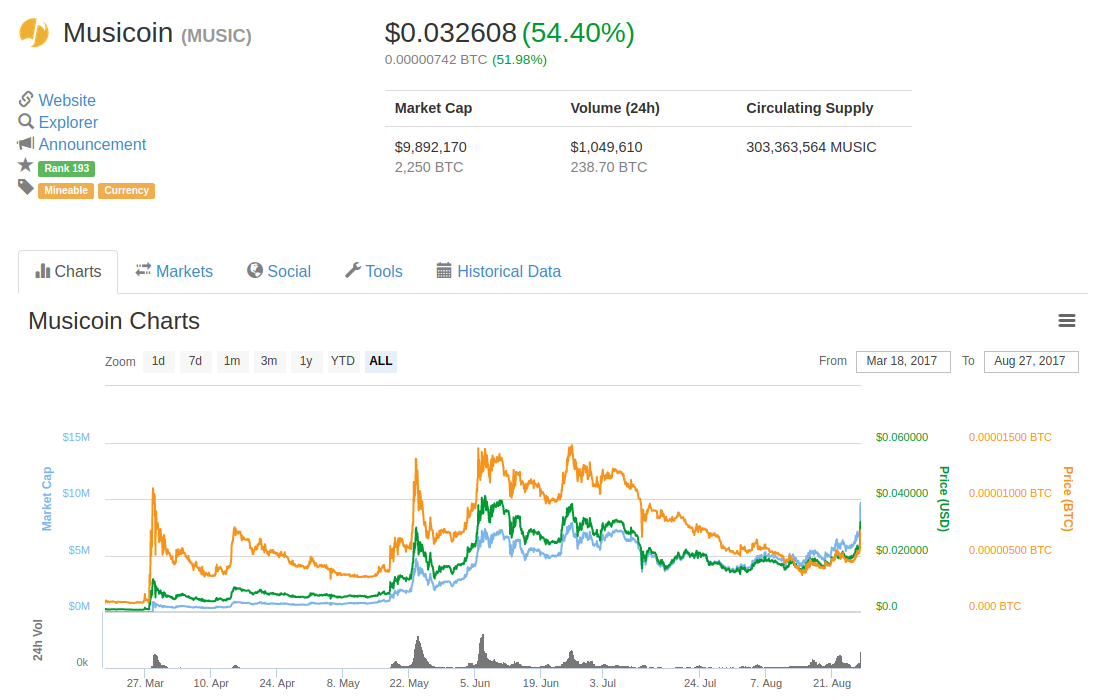Click the Market Cap axis label
The width and height of the screenshot is (1110, 700).
pos(47,499)
